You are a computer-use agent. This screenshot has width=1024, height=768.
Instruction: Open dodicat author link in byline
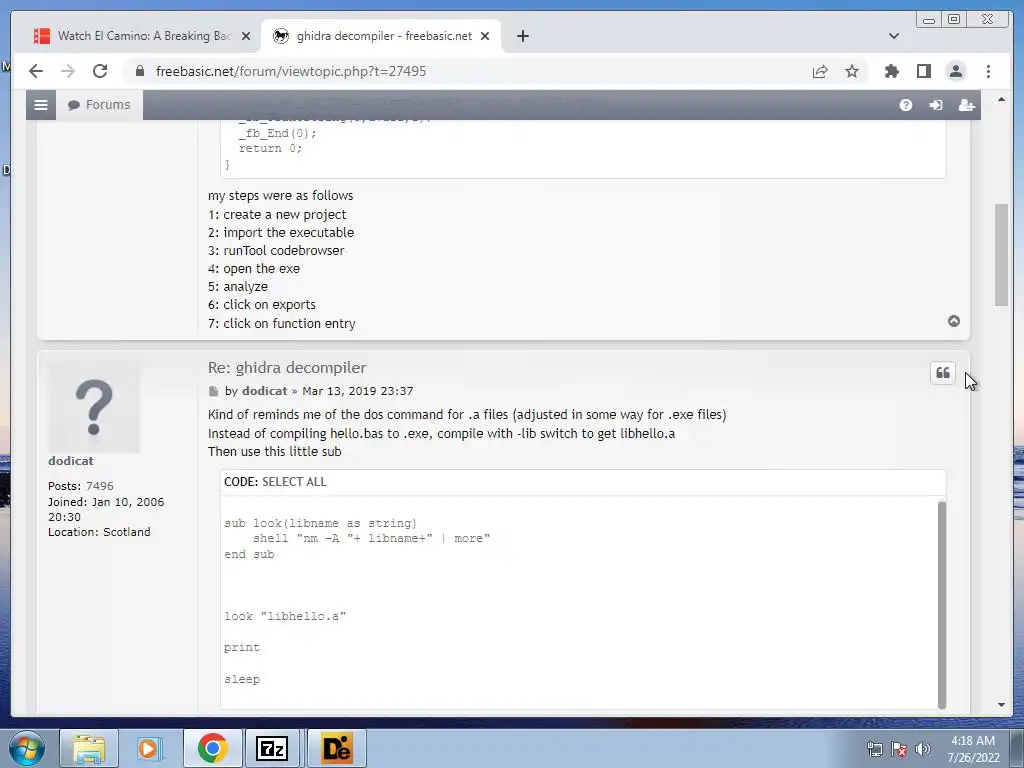(264, 391)
